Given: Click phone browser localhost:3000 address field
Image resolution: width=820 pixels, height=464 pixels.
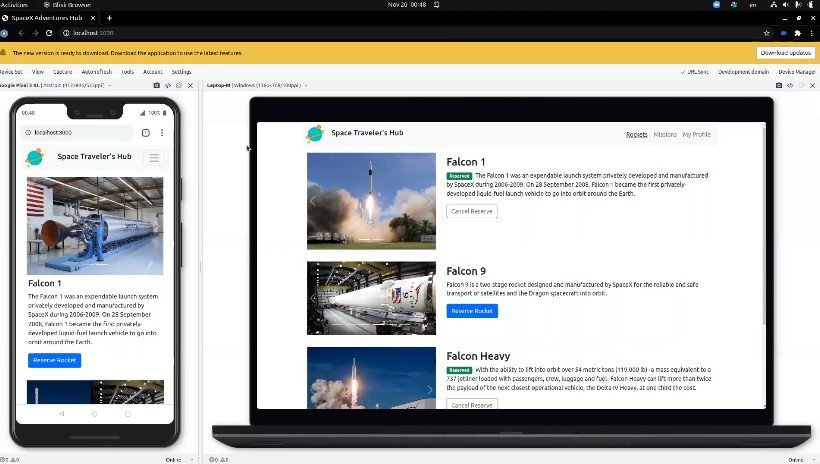Looking at the screenshot, I should tap(78, 133).
